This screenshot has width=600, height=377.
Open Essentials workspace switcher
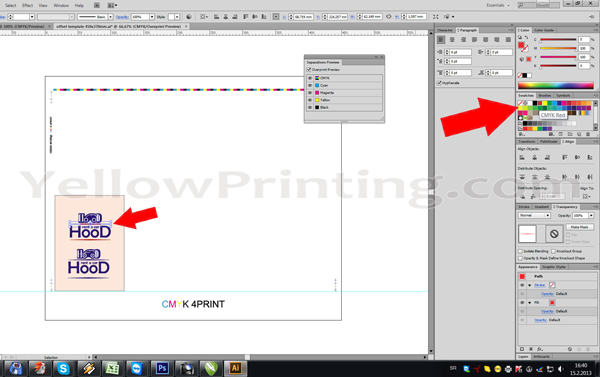pos(498,5)
